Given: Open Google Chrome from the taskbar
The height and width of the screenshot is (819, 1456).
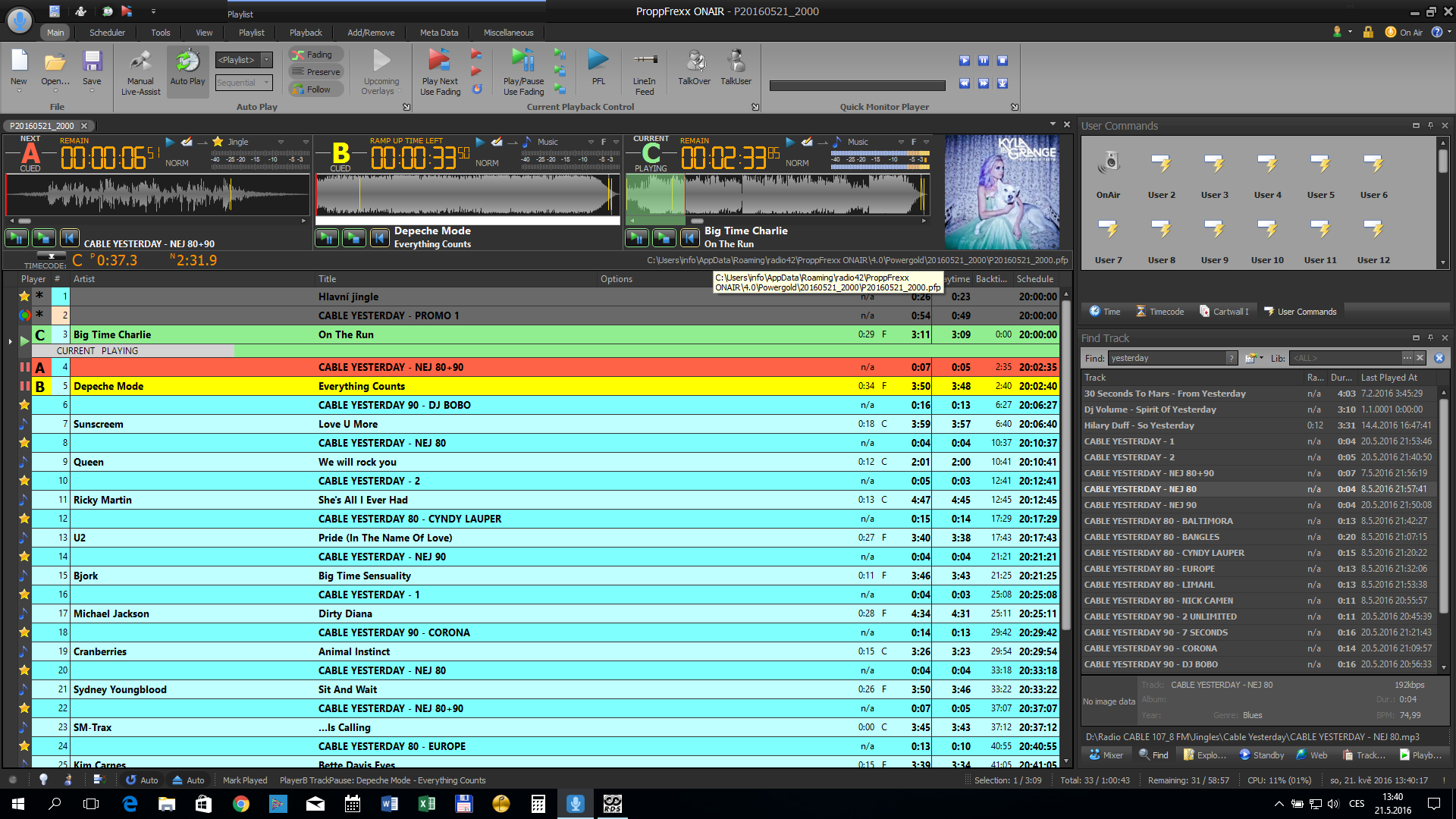Looking at the screenshot, I should (241, 804).
